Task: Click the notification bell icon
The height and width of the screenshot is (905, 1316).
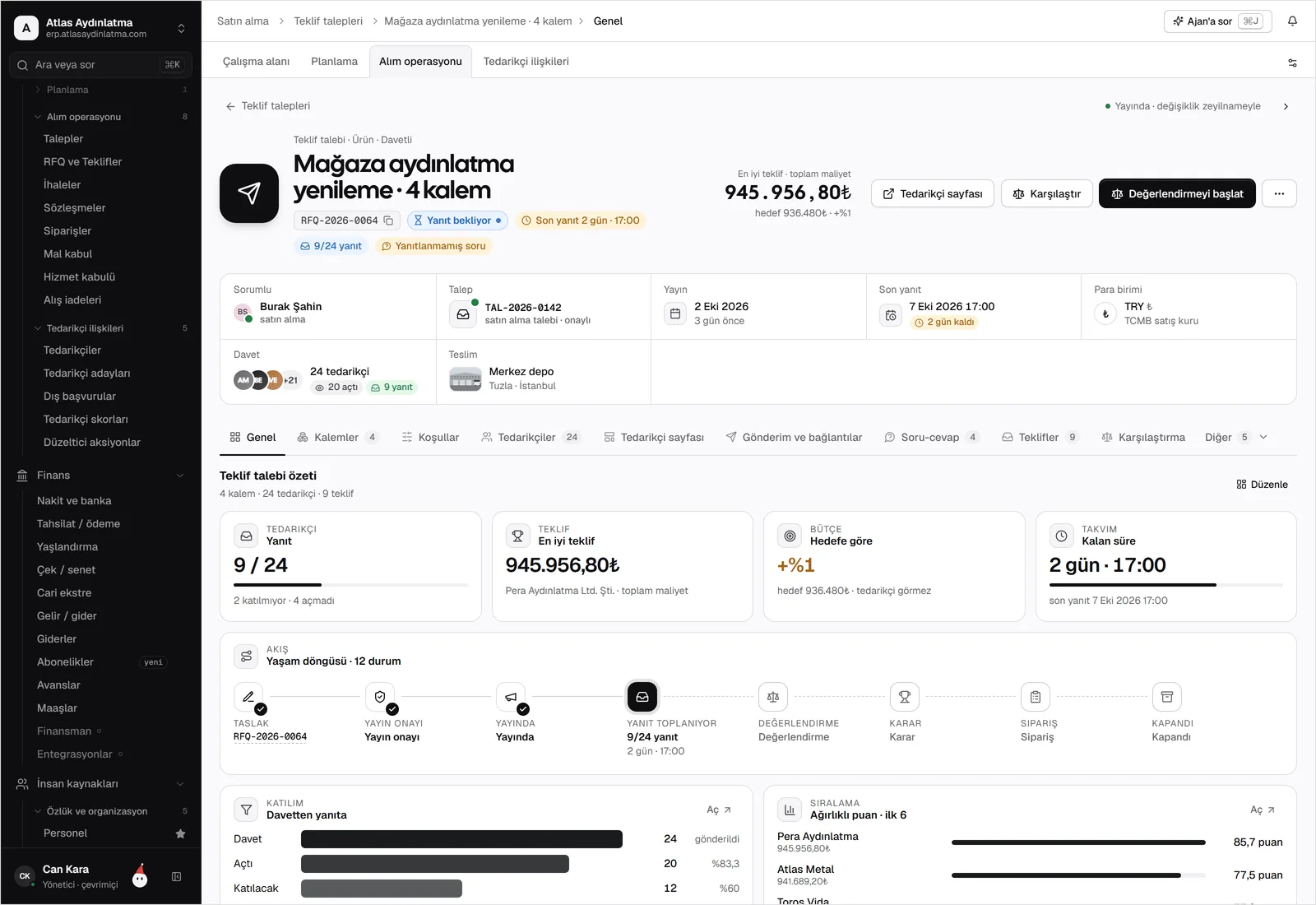Action: click(x=1292, y=21)
